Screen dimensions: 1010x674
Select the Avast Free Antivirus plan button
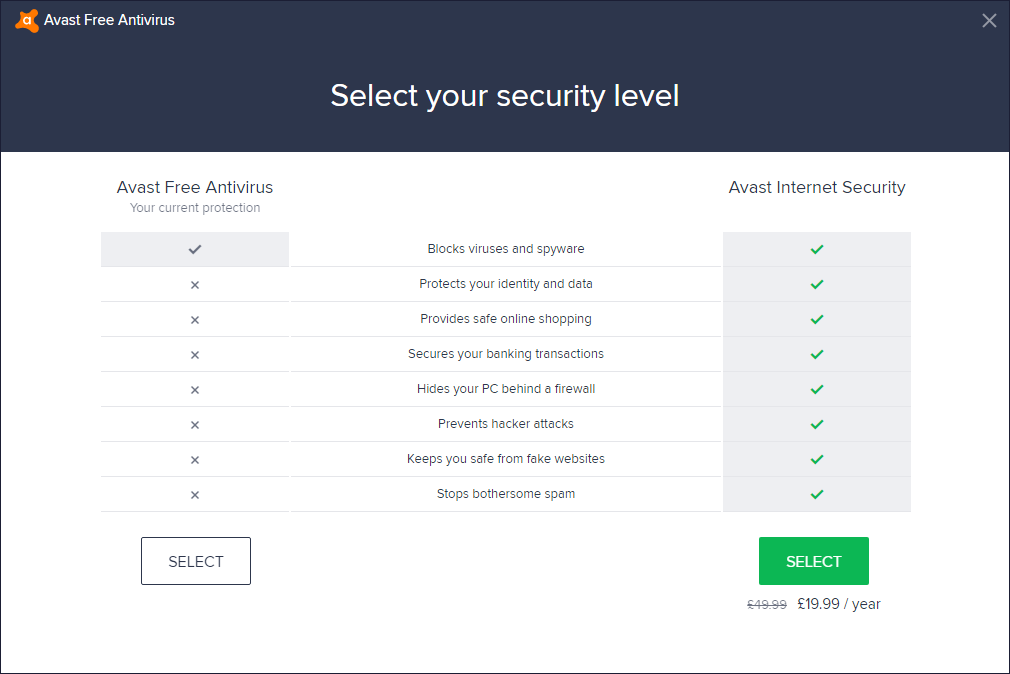click(x=196, y=561)
